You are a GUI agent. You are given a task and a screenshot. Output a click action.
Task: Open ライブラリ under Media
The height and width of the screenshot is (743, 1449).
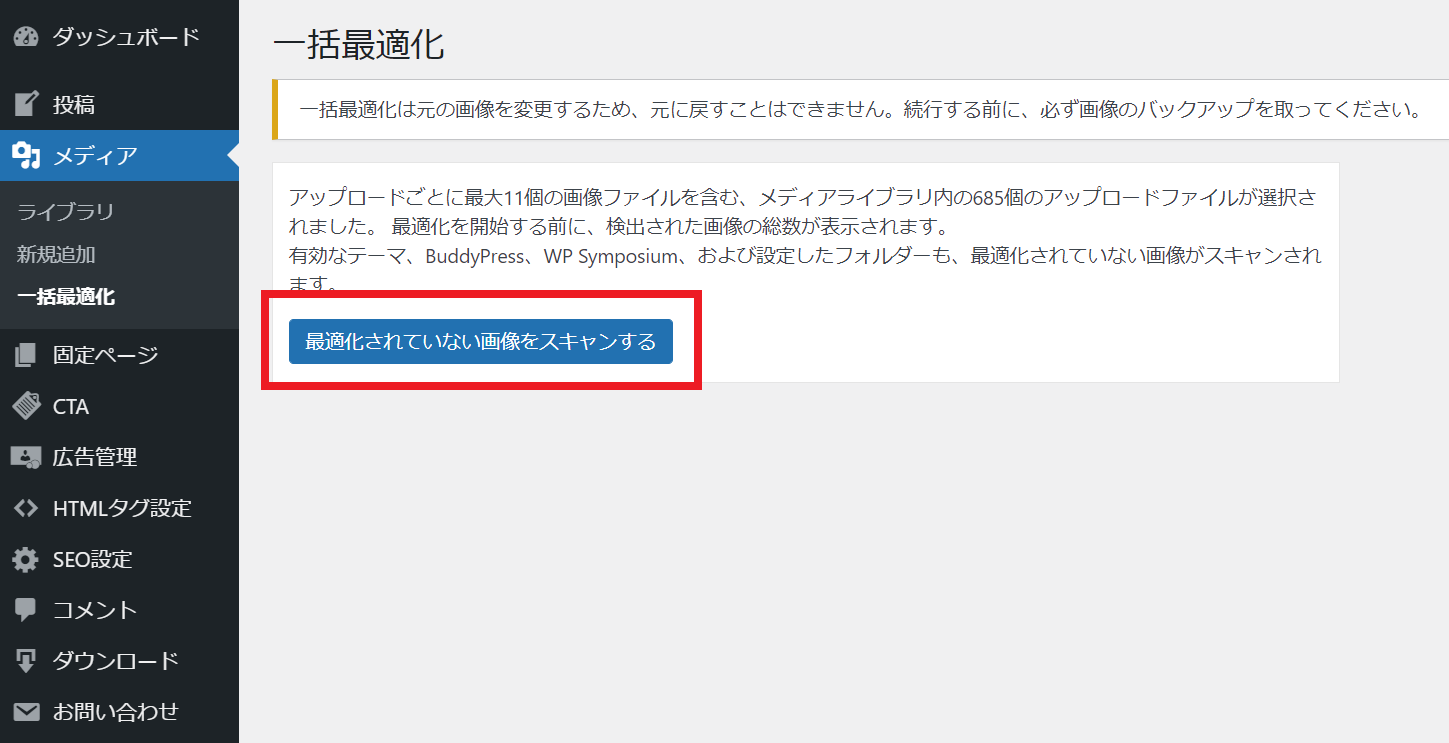[65, 212]
